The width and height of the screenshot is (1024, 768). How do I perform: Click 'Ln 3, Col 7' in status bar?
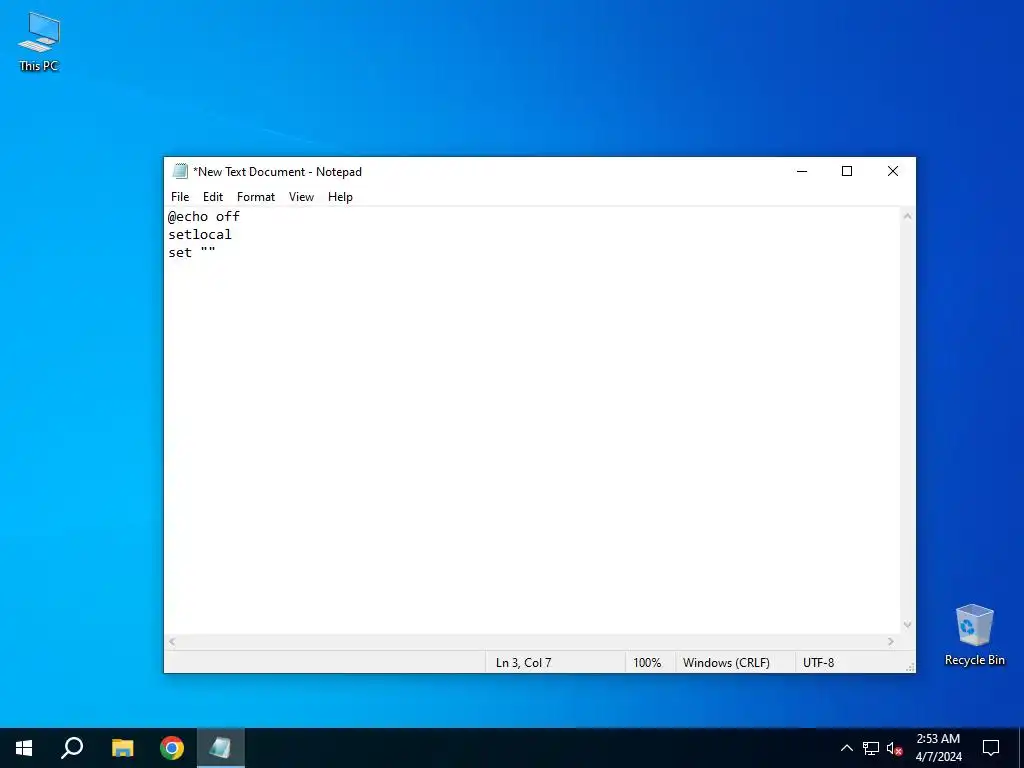pos(523,662)
